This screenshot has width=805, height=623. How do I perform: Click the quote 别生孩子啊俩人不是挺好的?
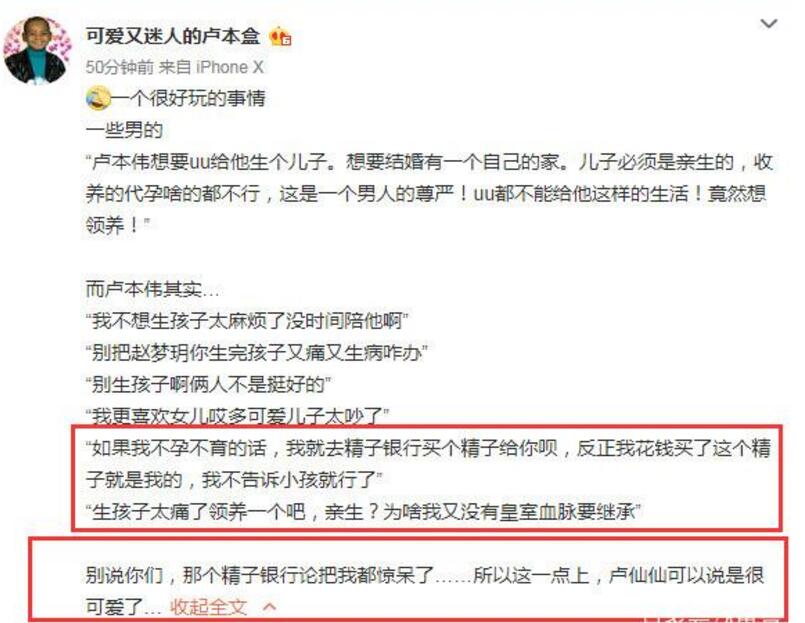coord(208,384)
